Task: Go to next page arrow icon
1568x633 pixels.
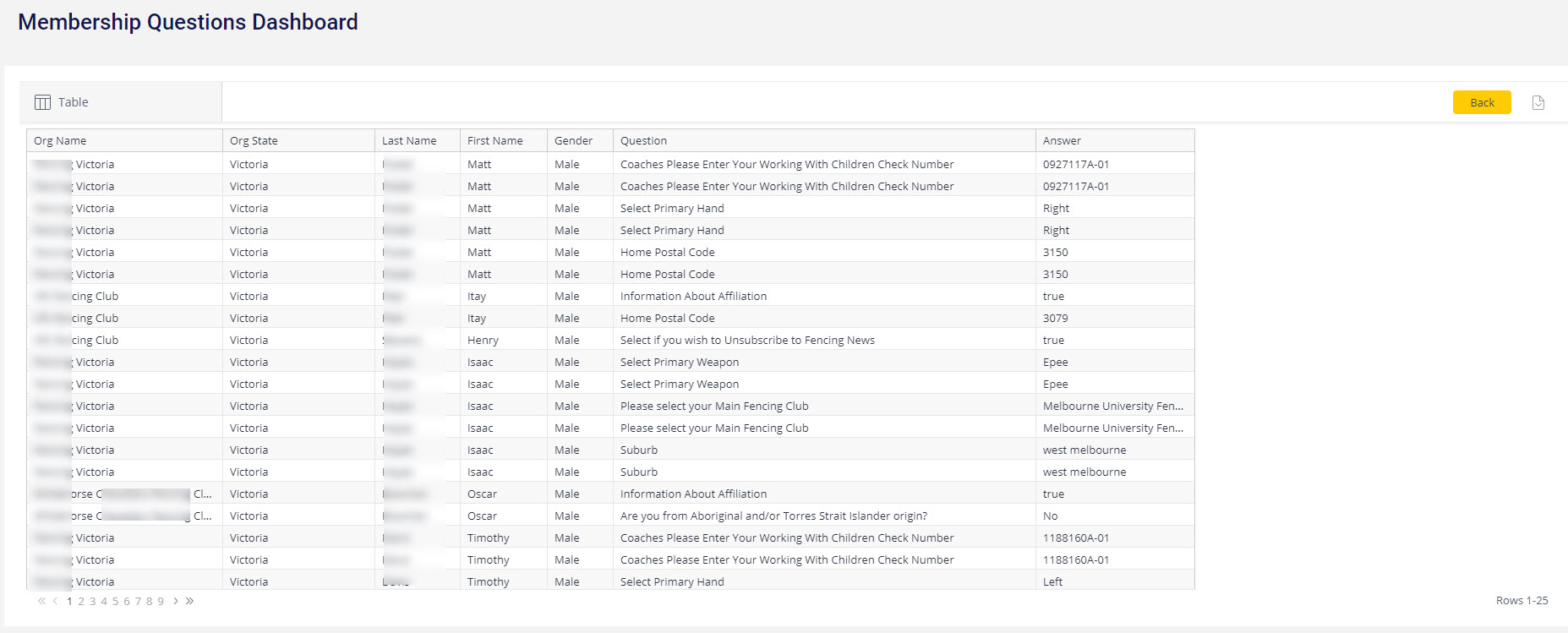Action: pos(176,601)
